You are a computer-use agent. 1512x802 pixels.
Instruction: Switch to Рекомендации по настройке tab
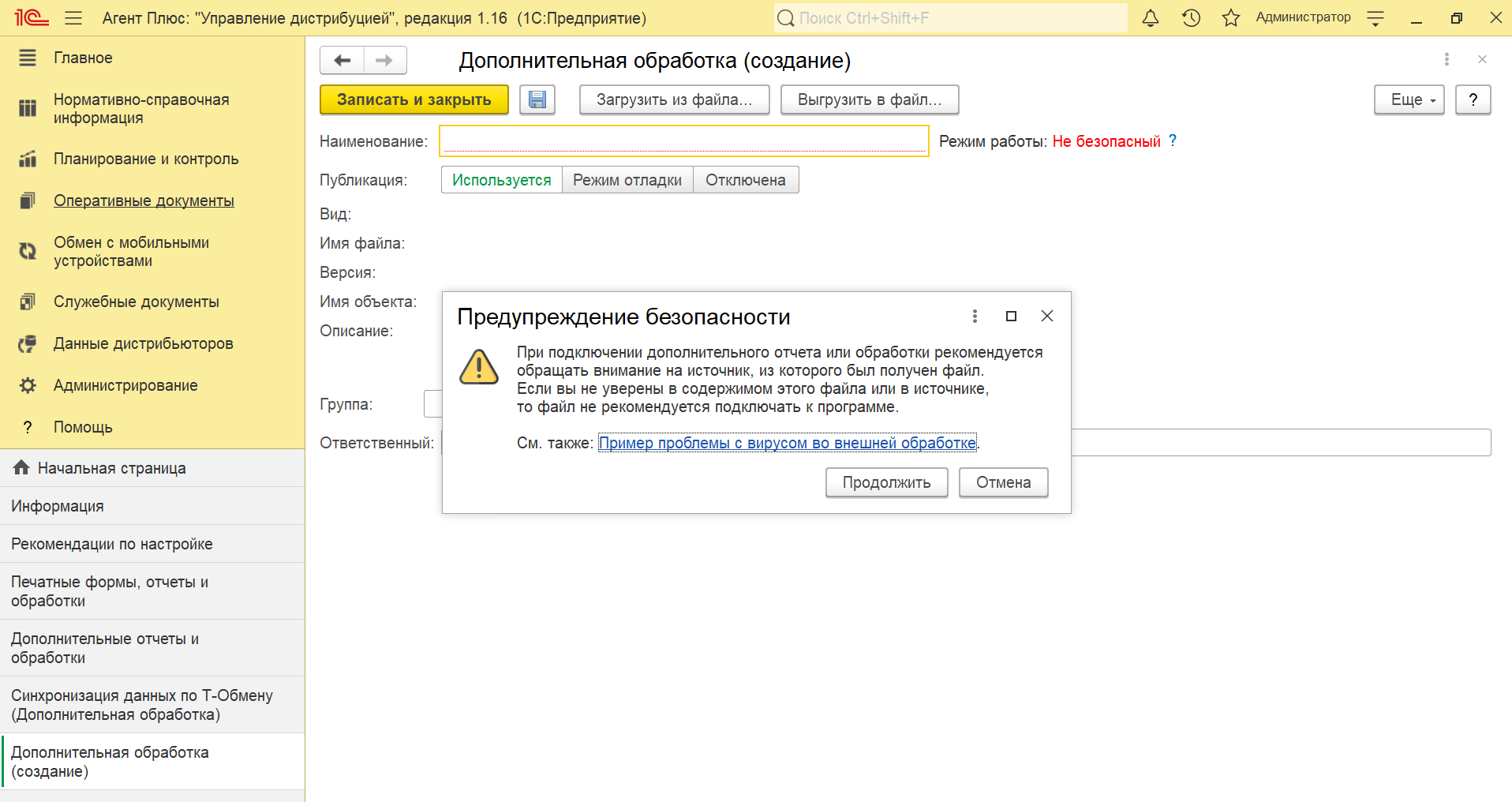152,544
